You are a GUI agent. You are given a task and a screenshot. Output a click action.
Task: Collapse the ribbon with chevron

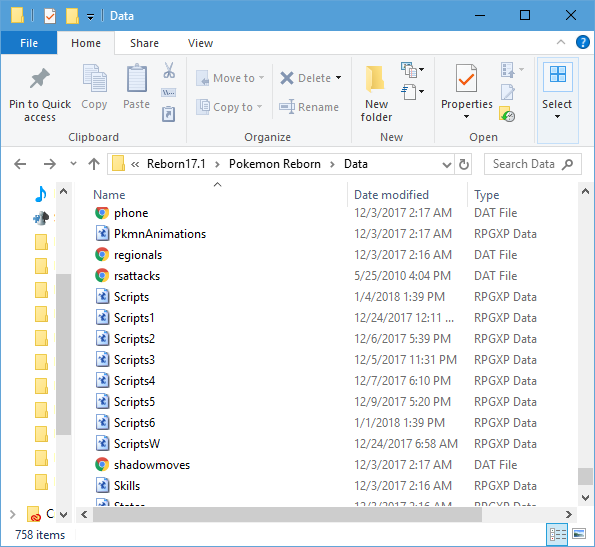pyautogui.click(x=560, y=42)
